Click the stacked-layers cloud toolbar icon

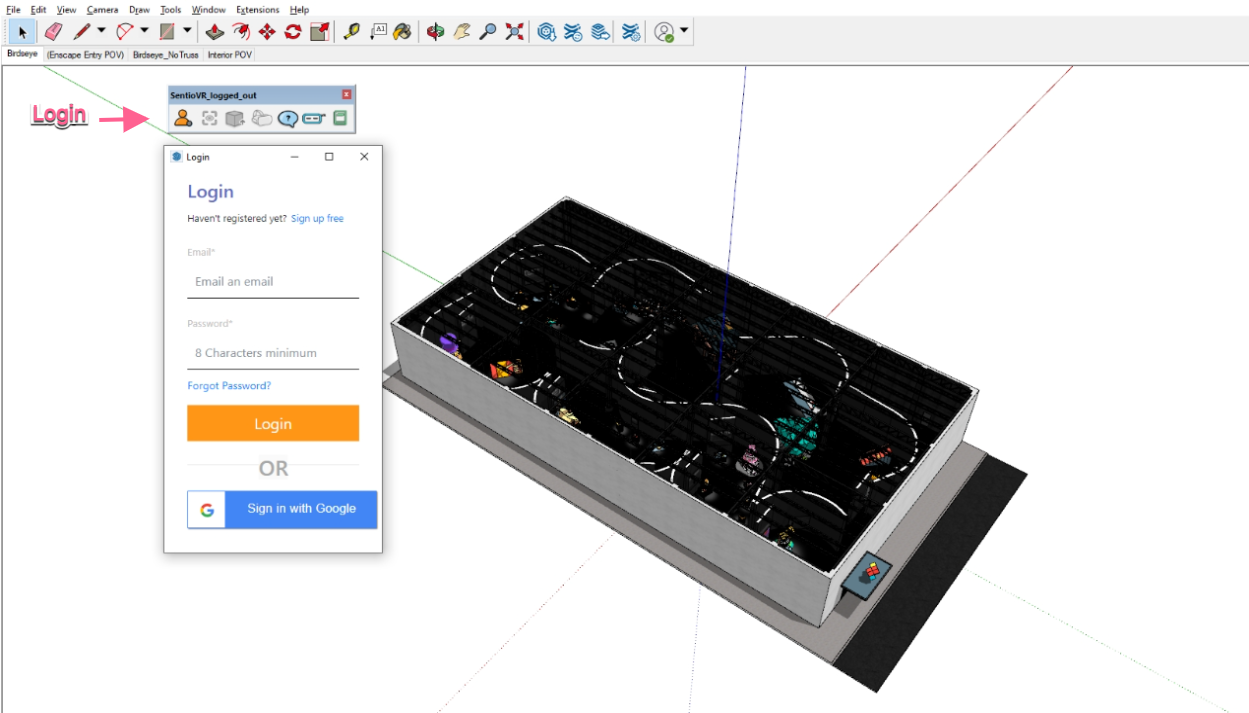(600, 32)
